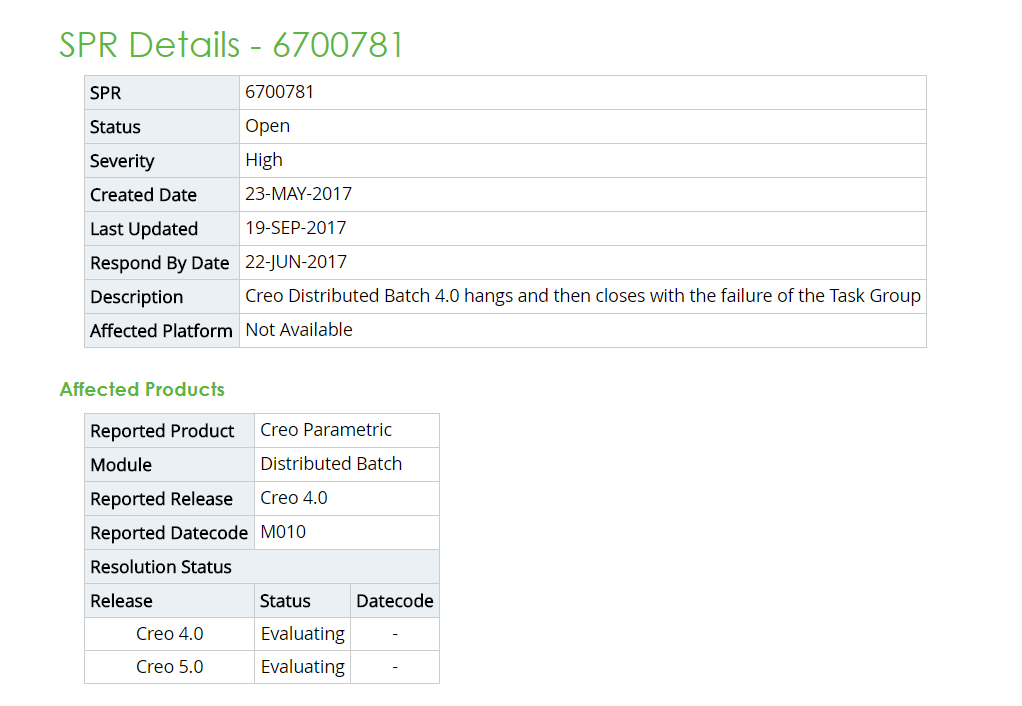Click the Release column header

point(122,601)
